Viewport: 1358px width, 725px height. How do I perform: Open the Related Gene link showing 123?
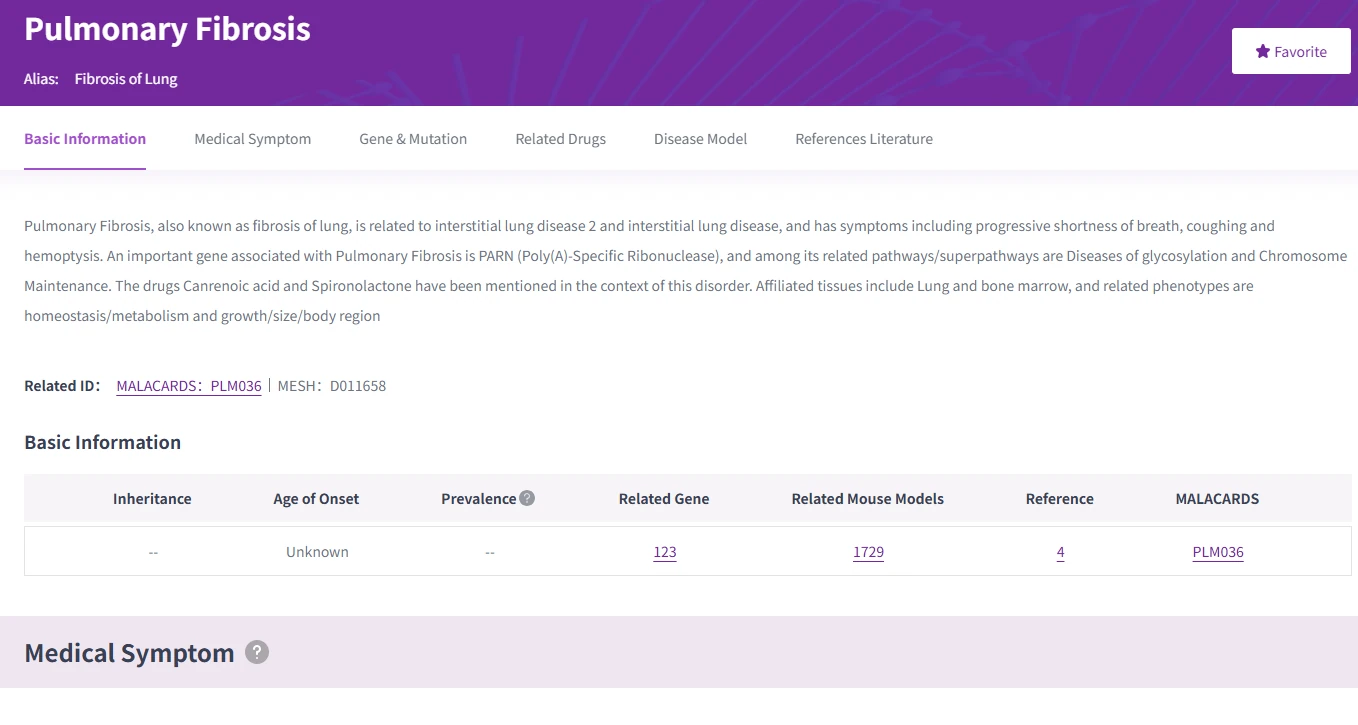[664, 551]
